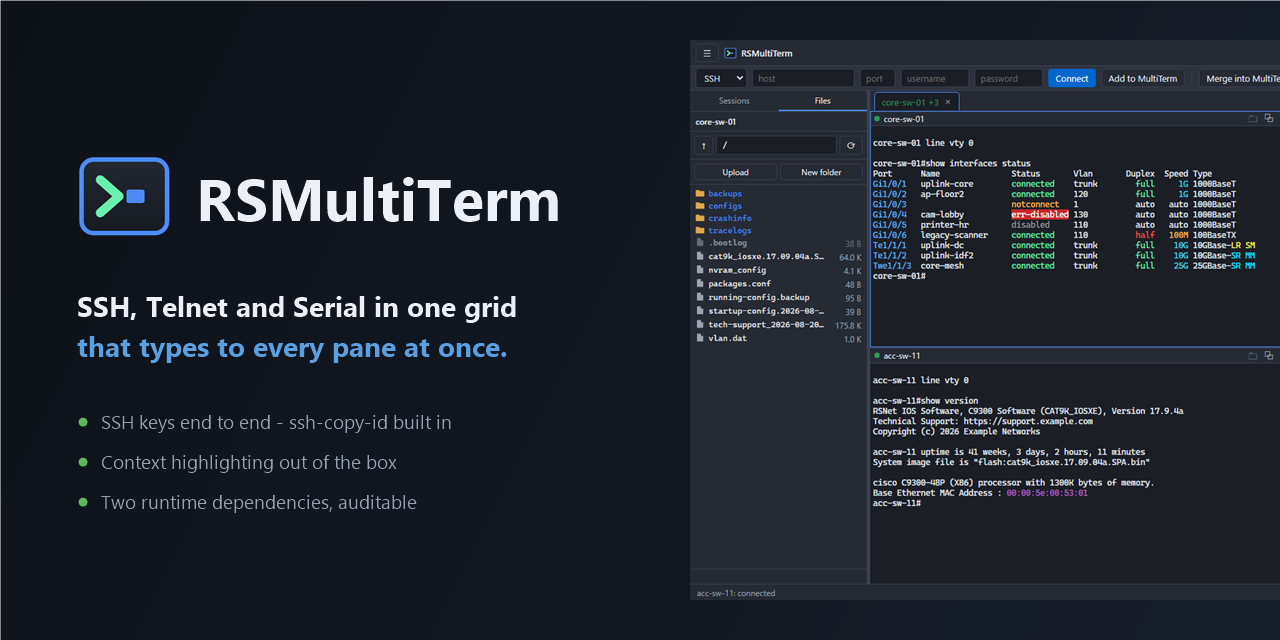Click the large RSMultiTerm title text
The height and width of the screenshot is (640, 1280).
point(378,201)
